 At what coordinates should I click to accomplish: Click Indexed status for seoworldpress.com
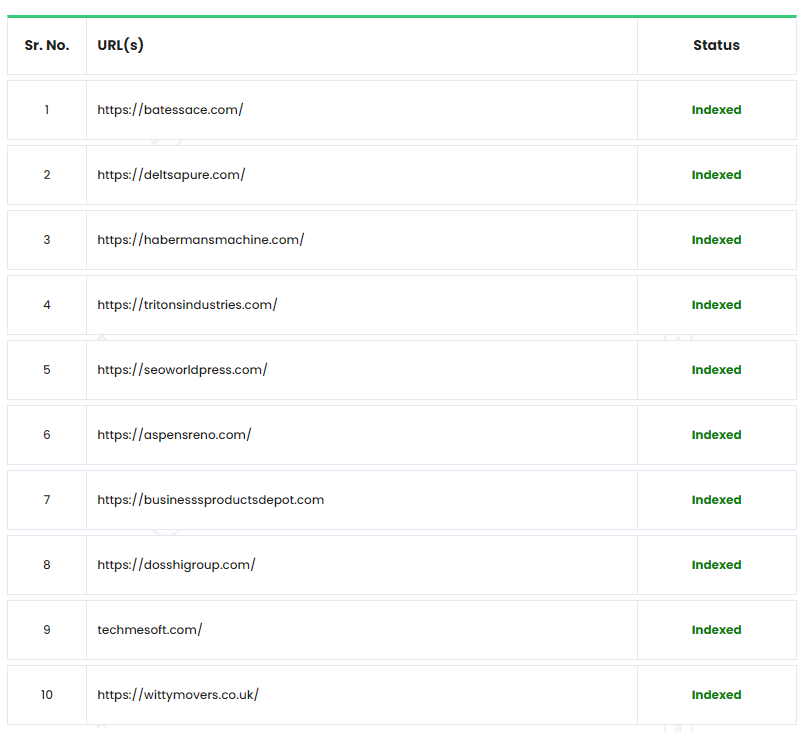tap(716, 370)
